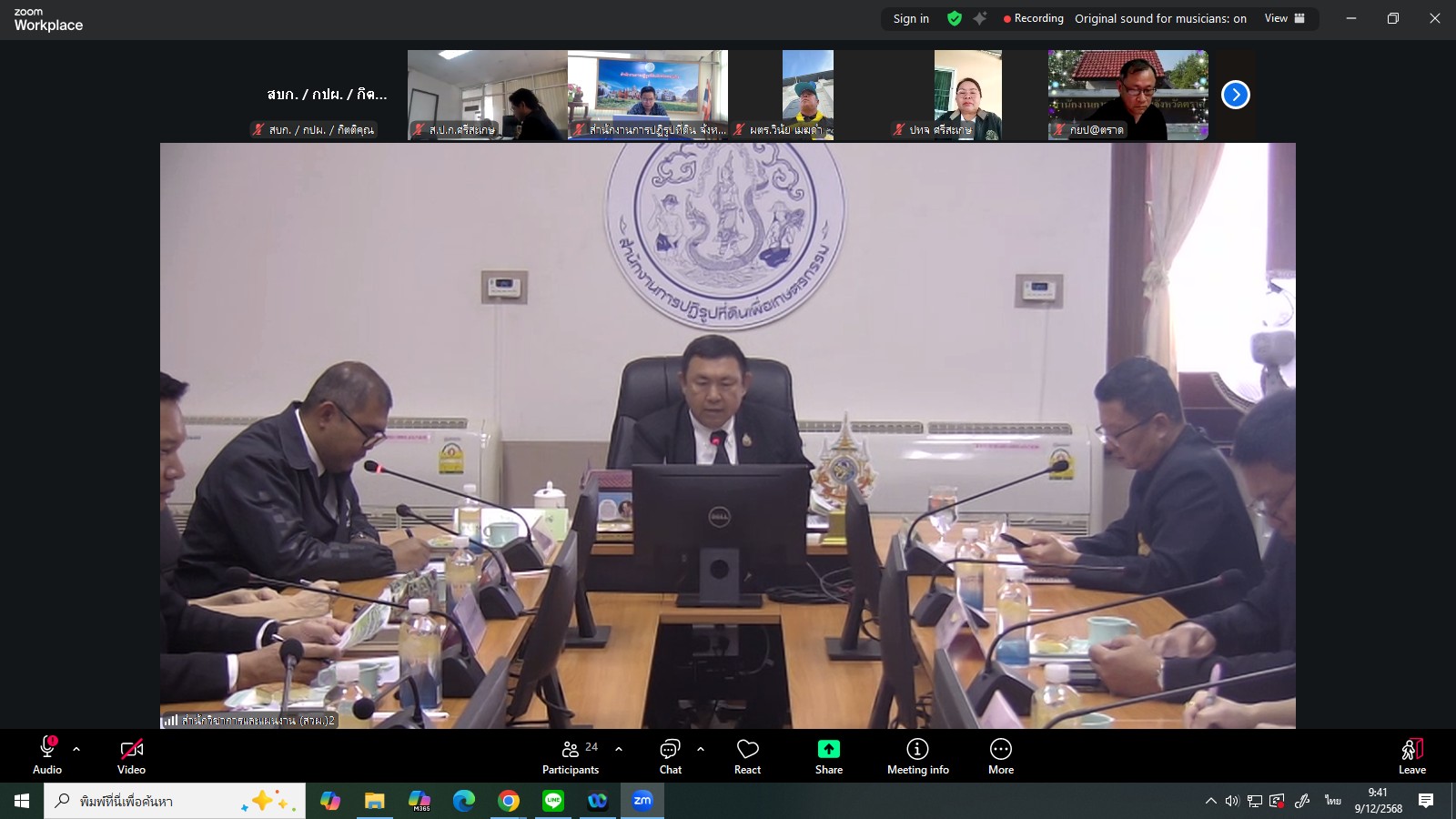This screenshot has height=819, width=1456.
Task: Toggle Original sound for musicians
Action: 1160,18
